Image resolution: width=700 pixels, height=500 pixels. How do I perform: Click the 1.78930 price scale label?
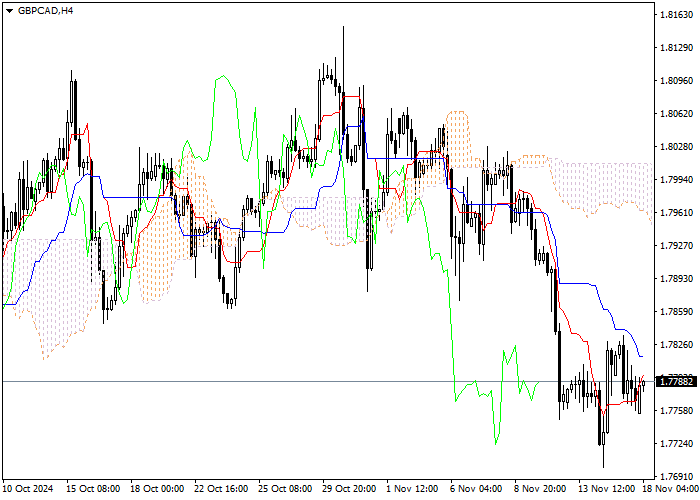point(676,279)
